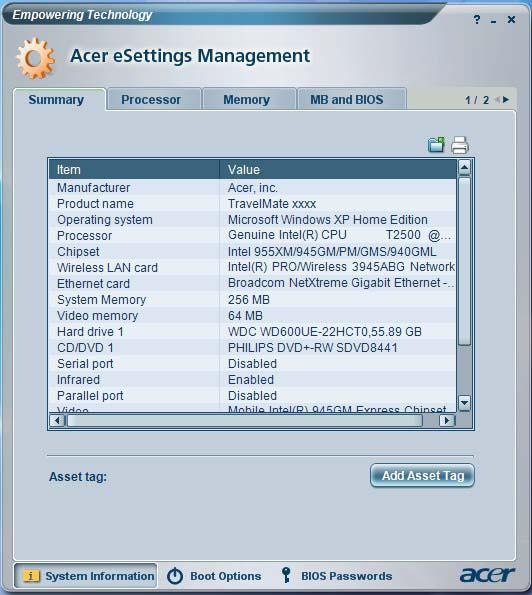Click the Add Asset Tag button

pyautogui.click(x=422, y=475)
